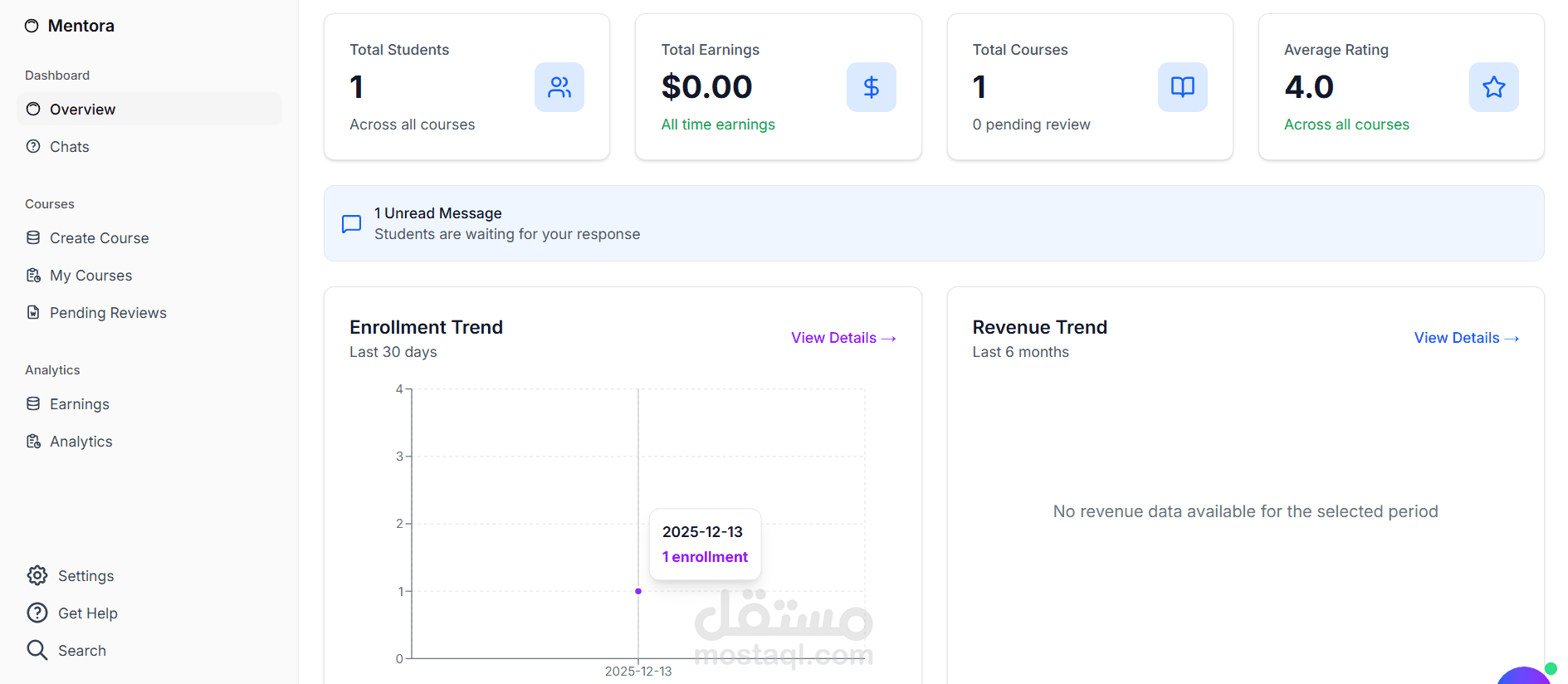This screenshot has height=684, width=1568.
Task: Click the Get Help question mark icon
Action: (37, 613)
